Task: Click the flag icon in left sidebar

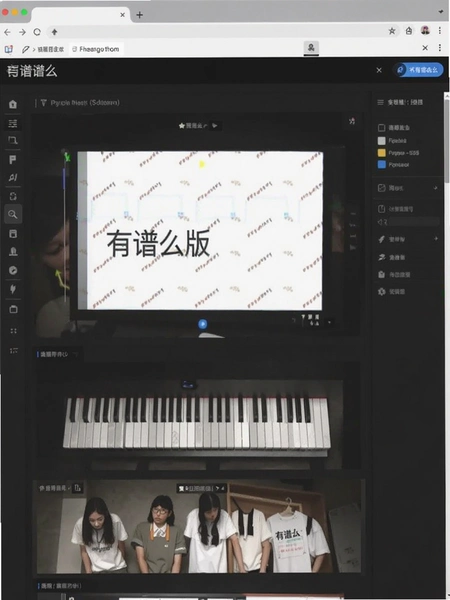Action: click(13, 159)
